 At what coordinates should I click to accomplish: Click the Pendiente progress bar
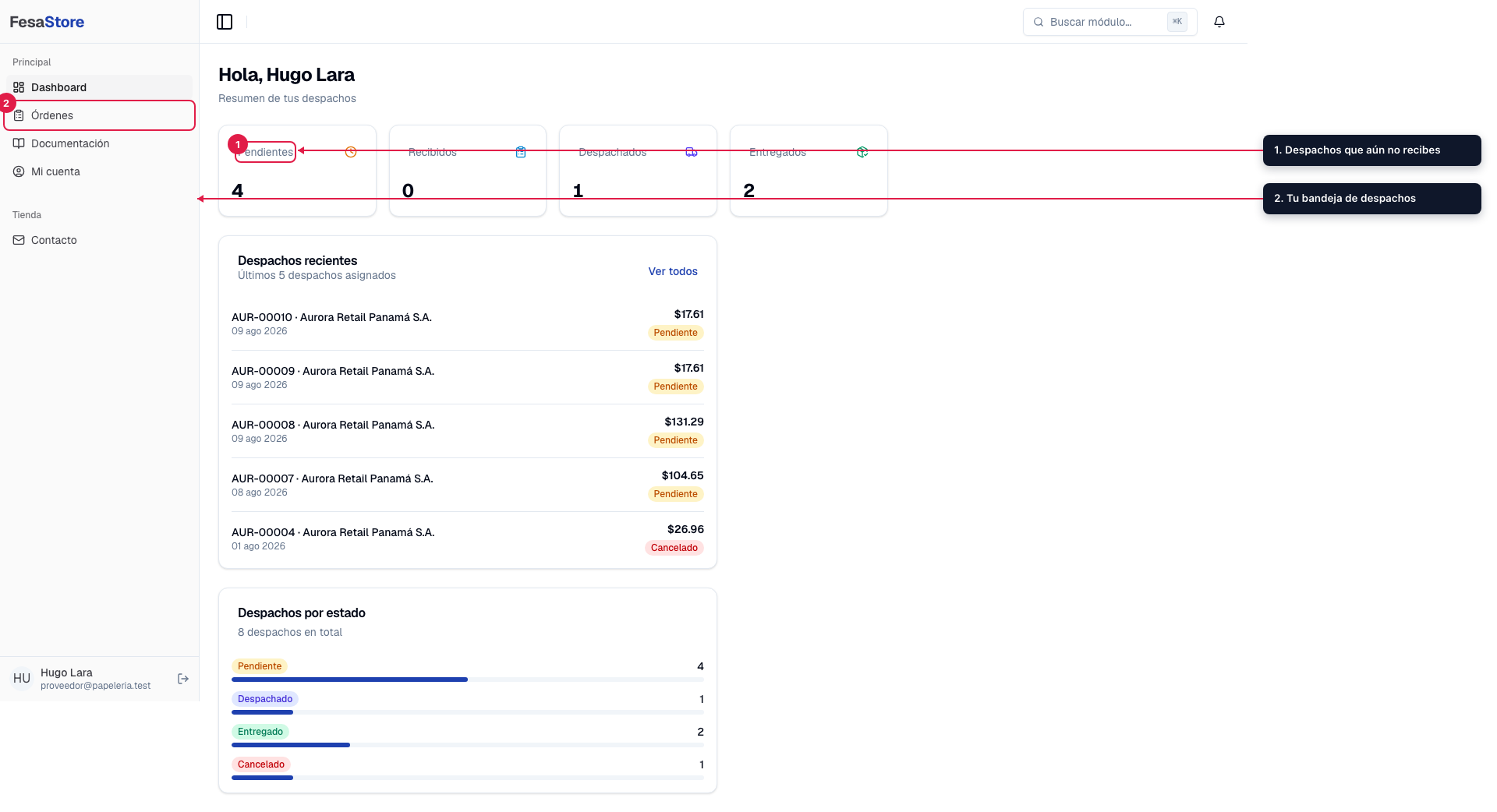468,680
